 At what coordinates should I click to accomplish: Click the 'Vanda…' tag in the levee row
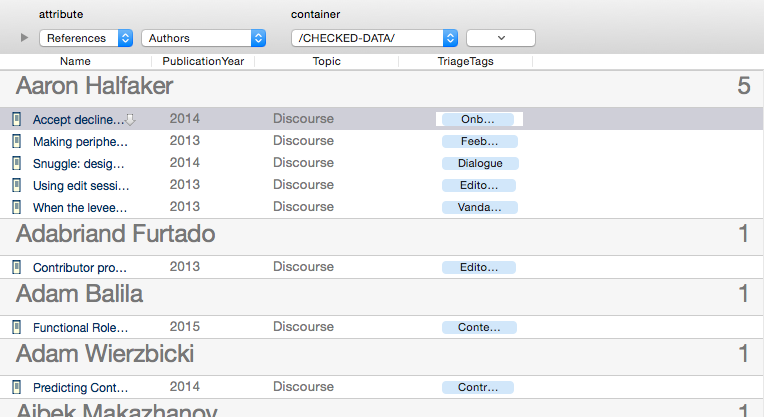click(x=479, y=207)
